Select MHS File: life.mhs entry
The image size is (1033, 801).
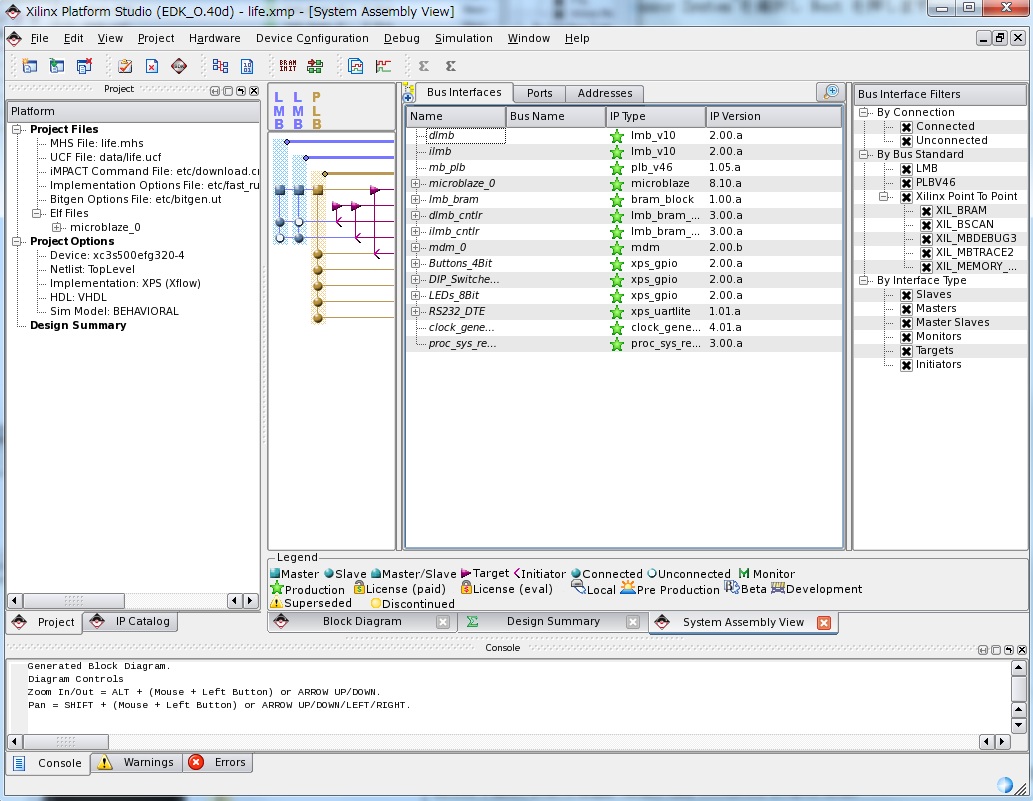click(x=96, y=143)
